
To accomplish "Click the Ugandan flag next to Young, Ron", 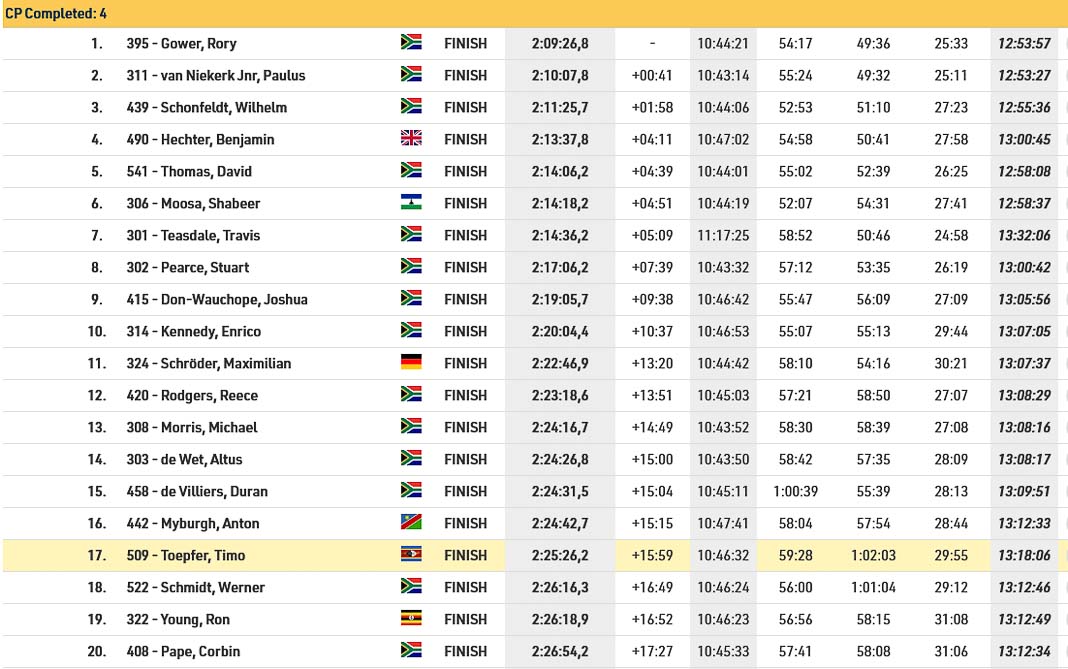I will [x=411, y=619].
